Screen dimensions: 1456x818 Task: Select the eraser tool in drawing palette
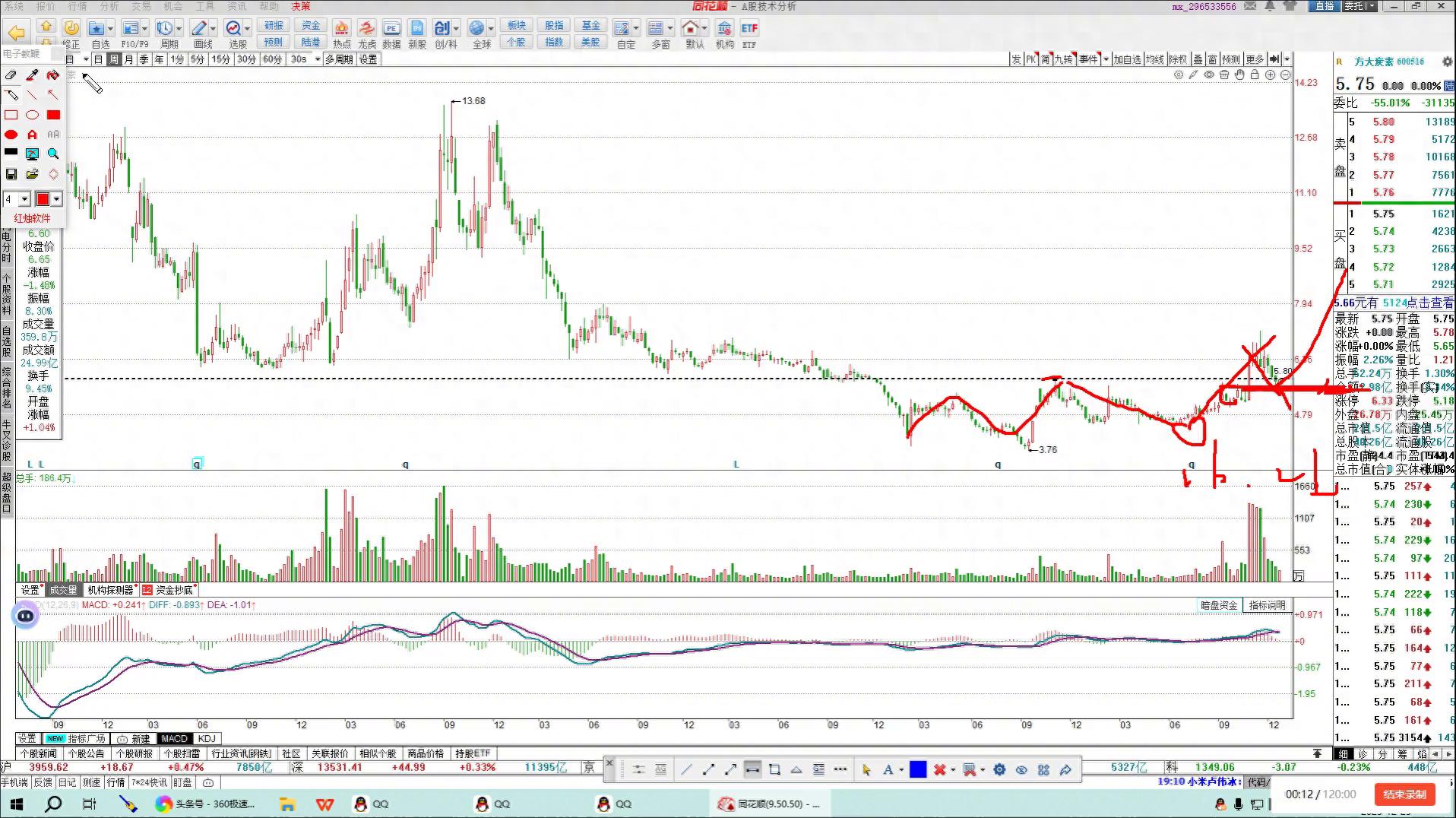pyautogui.click(x=11, y=75)
